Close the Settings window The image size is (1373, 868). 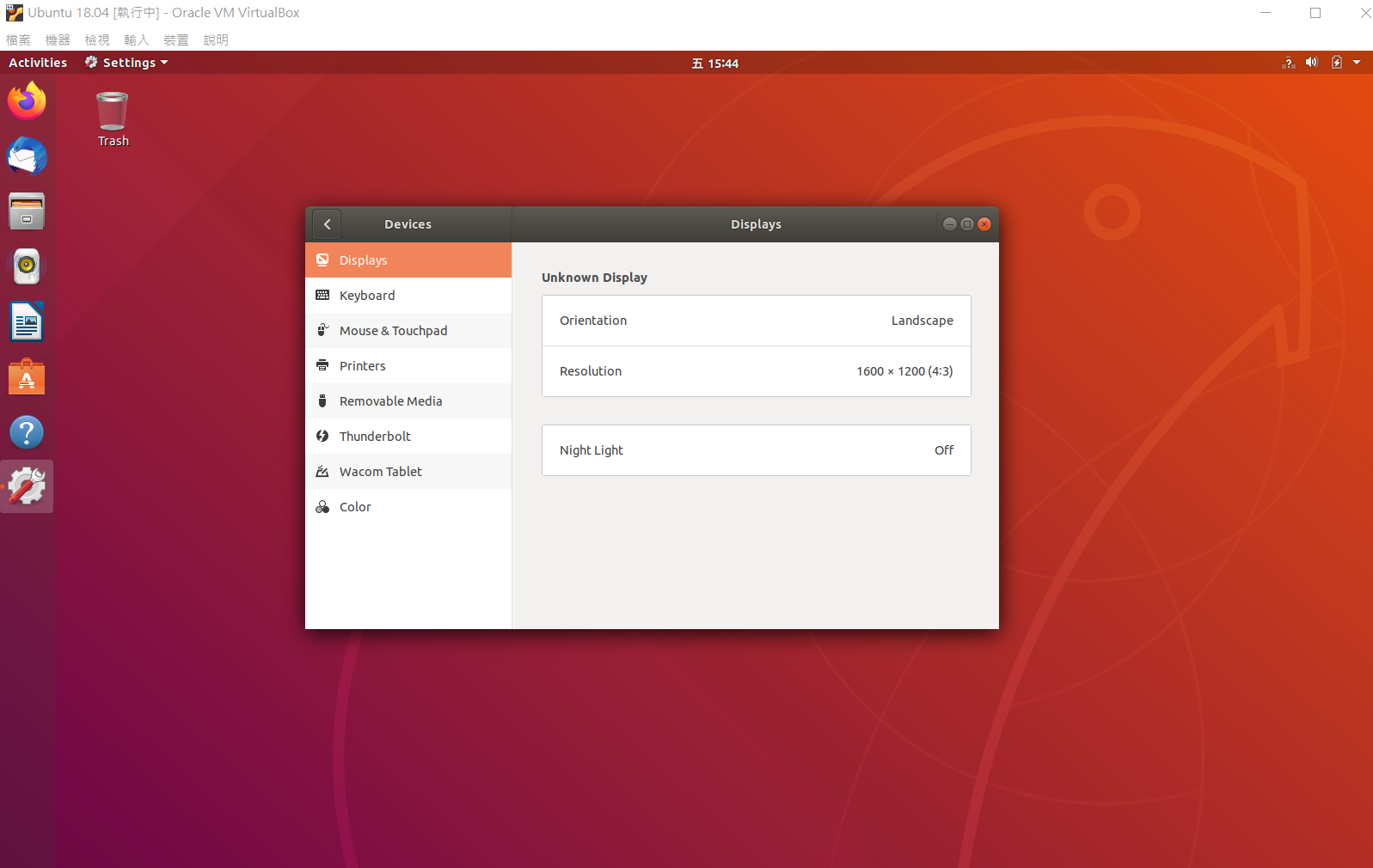(984, 224)
